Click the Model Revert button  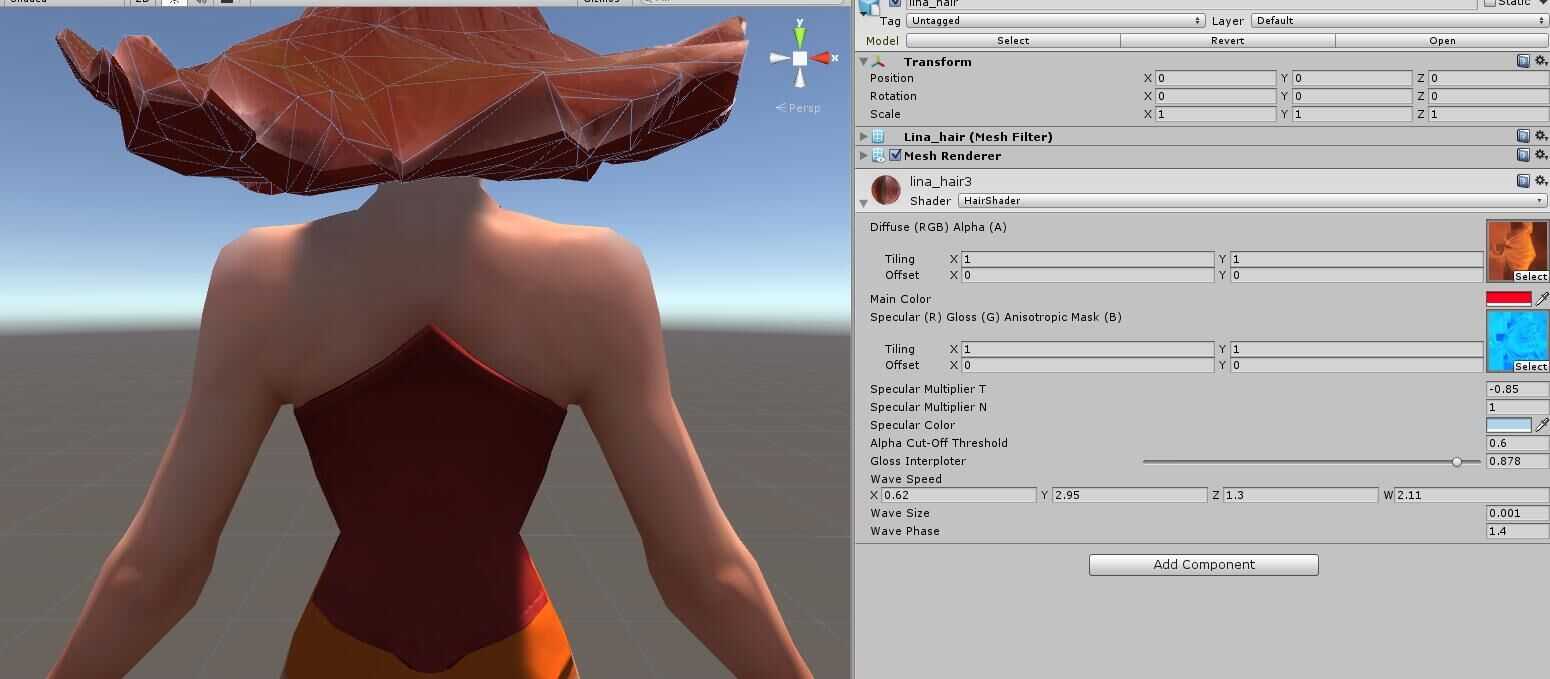tap(1227, 40)
